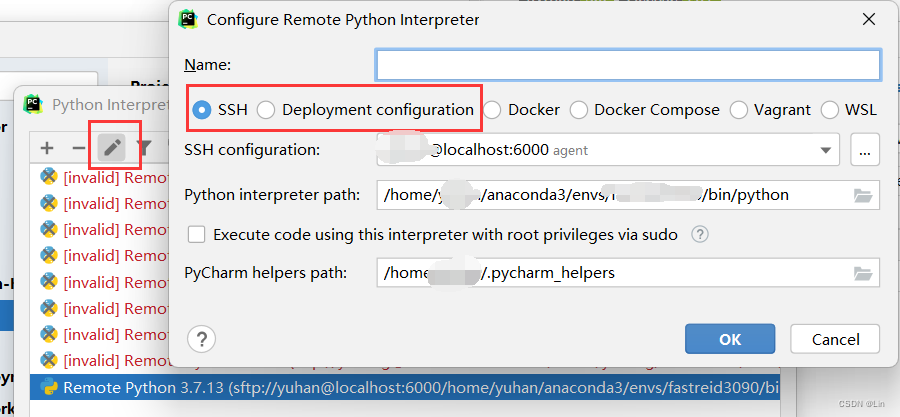Expand the SSH configuration dropdown
Screen dimensions: 900x417
[x=826, y=151]
